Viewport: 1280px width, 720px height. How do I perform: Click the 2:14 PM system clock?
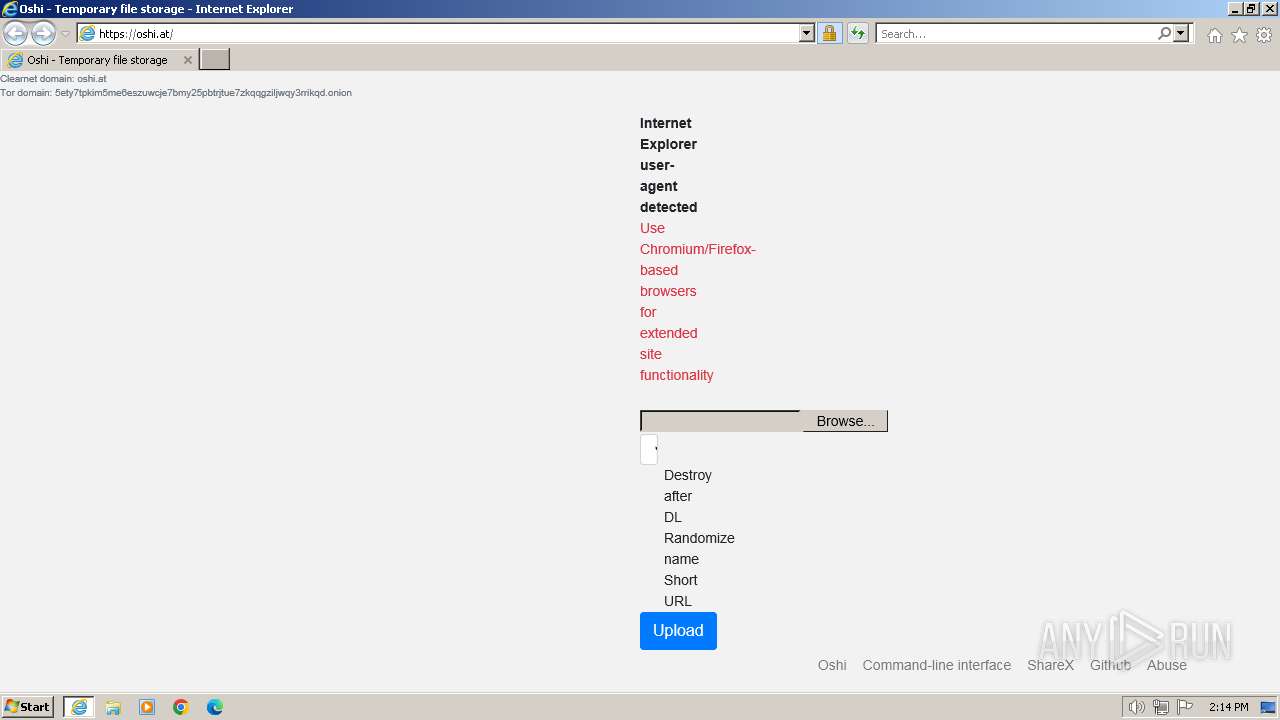click(x=1228, y=707)
